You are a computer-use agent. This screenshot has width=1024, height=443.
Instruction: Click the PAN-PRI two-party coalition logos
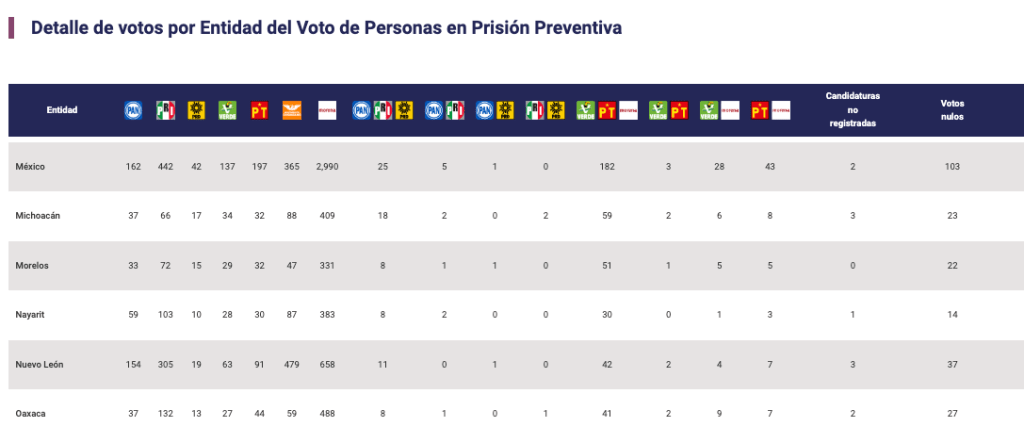[x=444, y=110]
